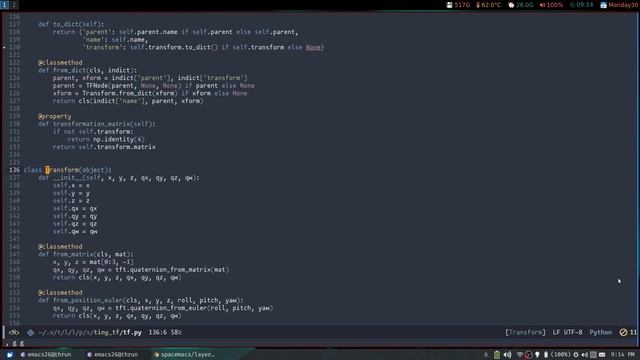640x360 pixels.
Task: Click the 100% volume indicator in top bar
Action: 551,5
